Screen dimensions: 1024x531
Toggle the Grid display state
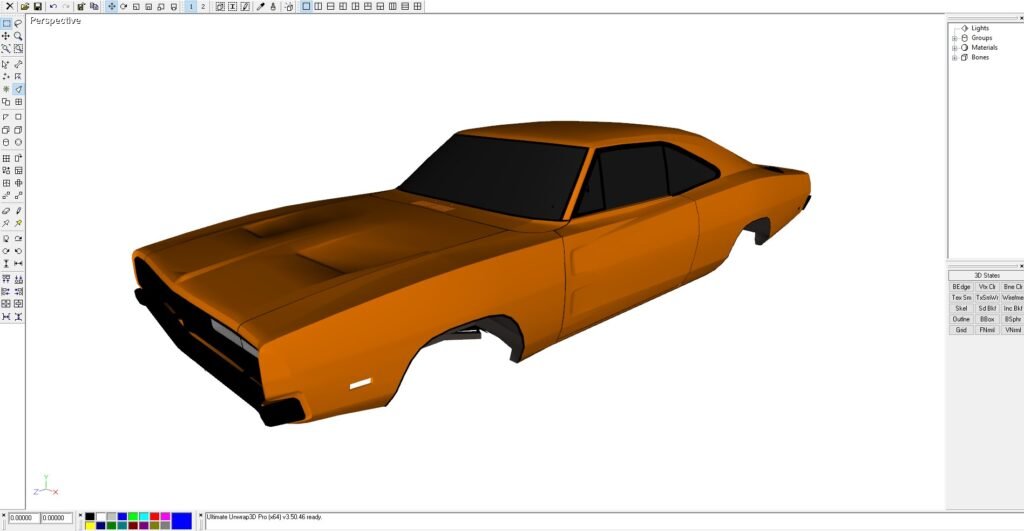[961, 330]
